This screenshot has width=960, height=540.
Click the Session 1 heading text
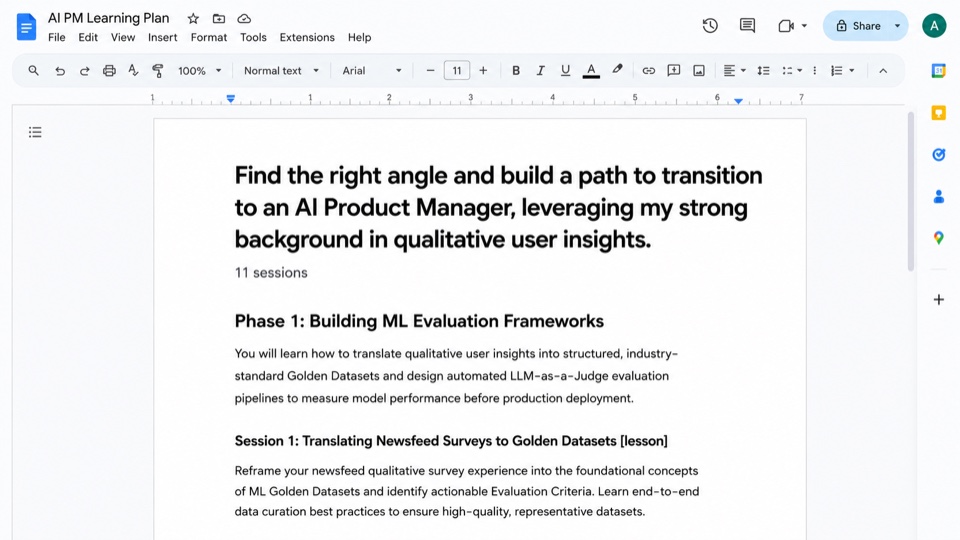tap(451, 441)
